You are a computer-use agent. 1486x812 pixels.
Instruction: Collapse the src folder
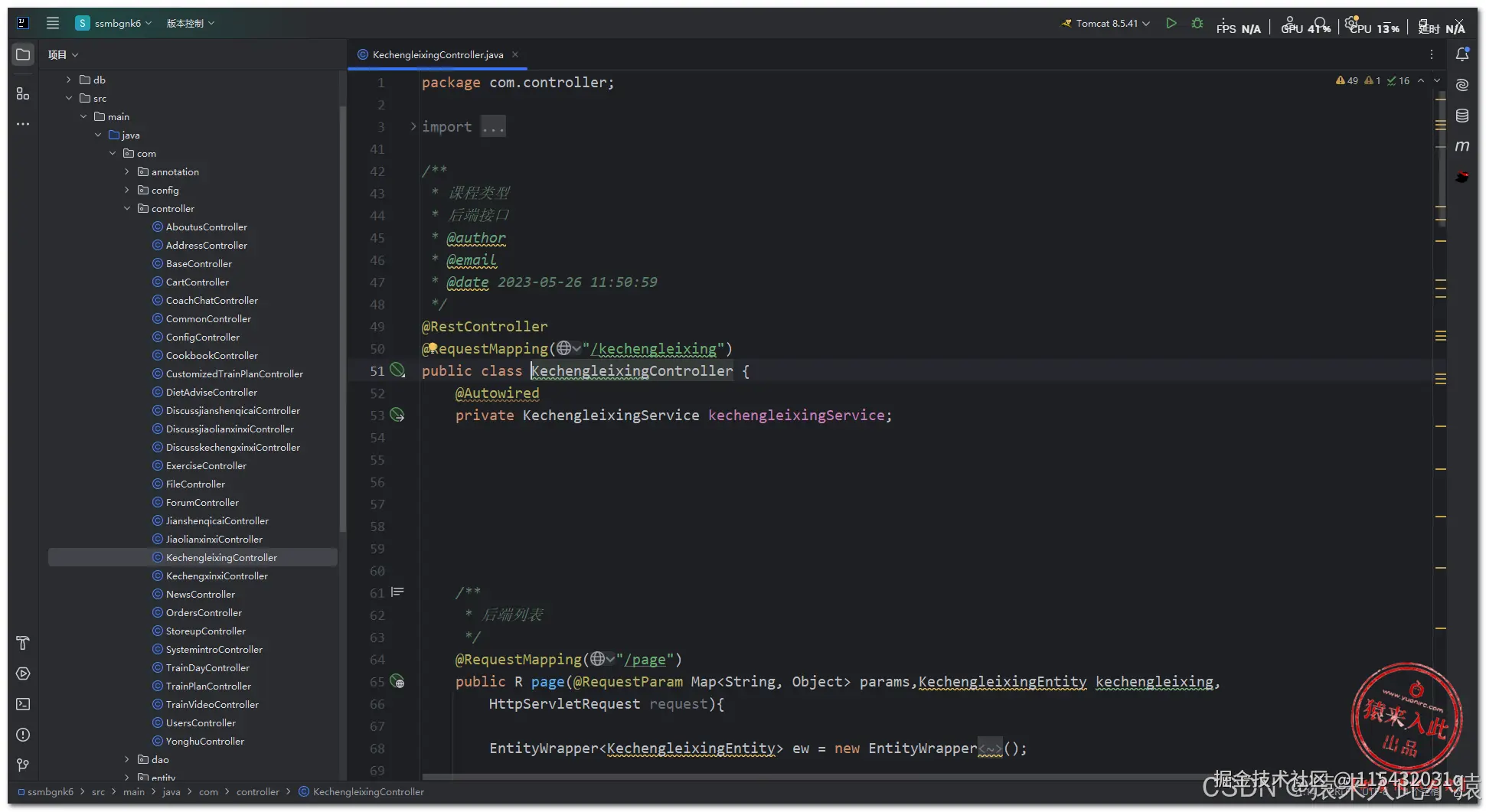point(69,98)
